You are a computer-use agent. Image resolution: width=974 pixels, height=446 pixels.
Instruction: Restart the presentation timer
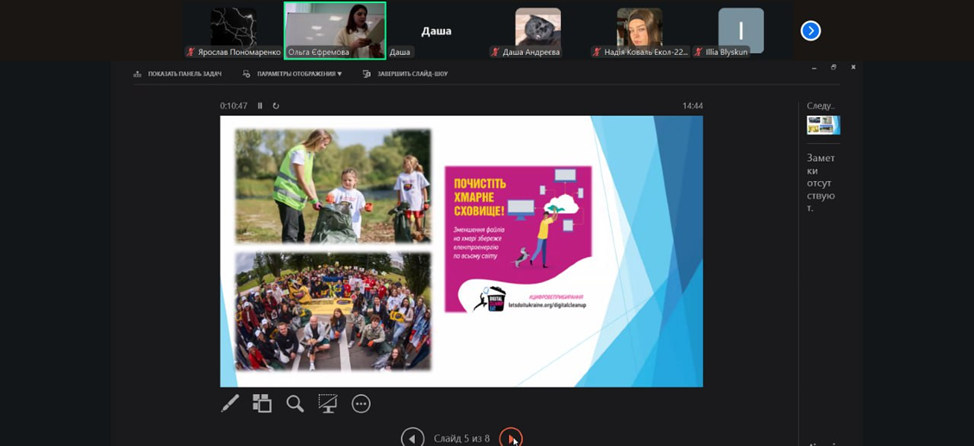click(x=276, y=106)
